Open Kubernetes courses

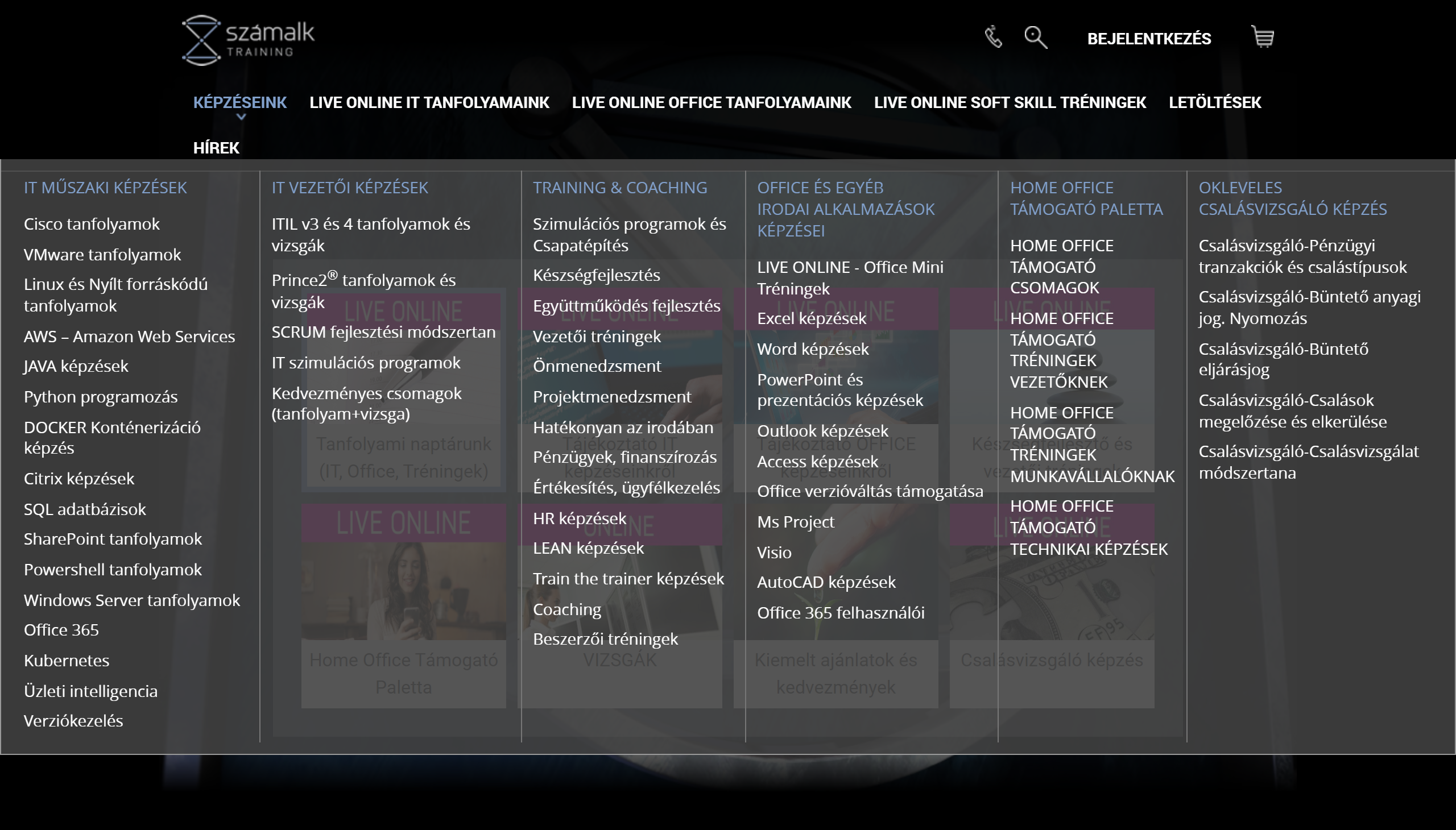pyautogui.click(x=67, y=661)
